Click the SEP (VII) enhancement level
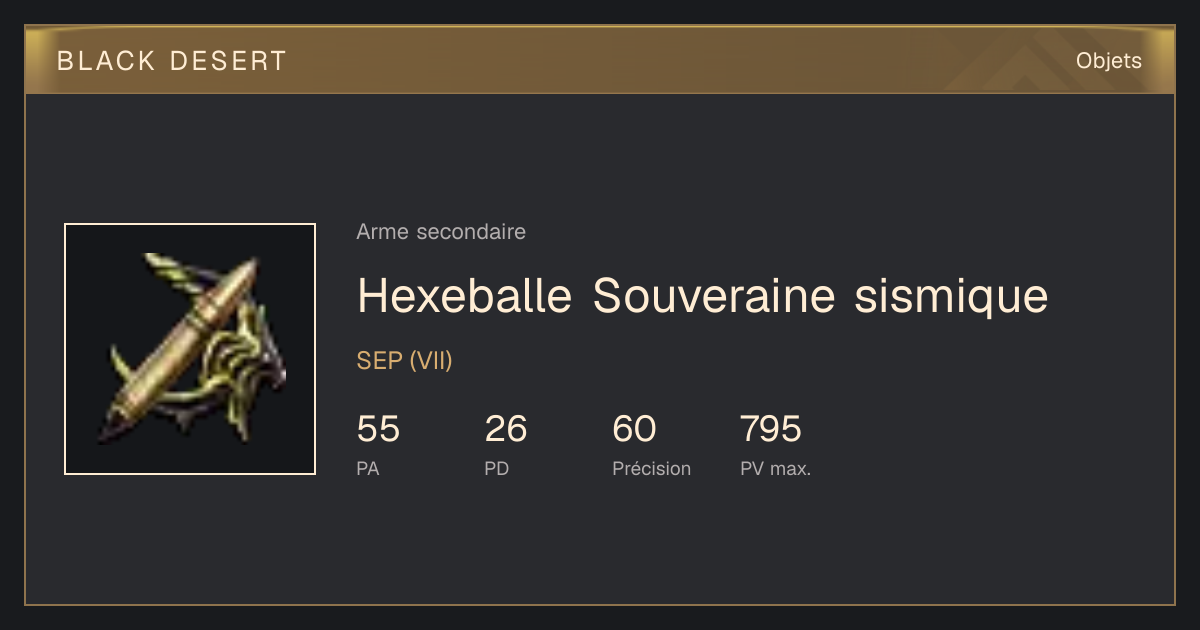The height and width of the screenshot is (630, 1200). [405, 361]
